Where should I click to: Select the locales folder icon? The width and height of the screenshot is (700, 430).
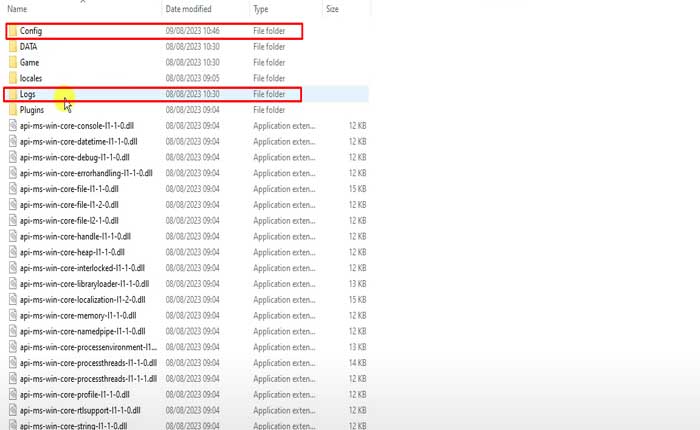coord(11,78)
